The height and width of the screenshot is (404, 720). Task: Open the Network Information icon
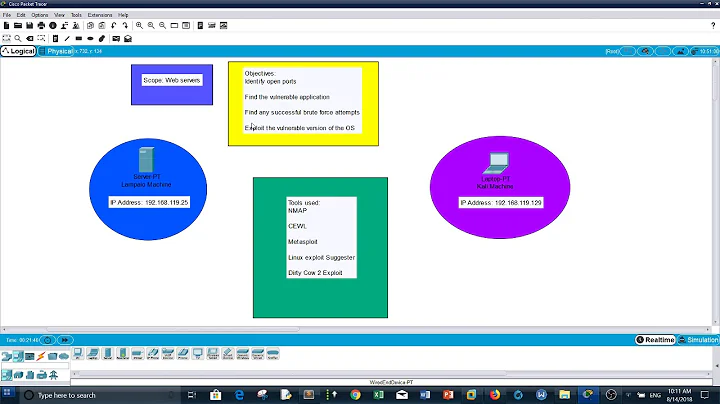coord(53,26)
